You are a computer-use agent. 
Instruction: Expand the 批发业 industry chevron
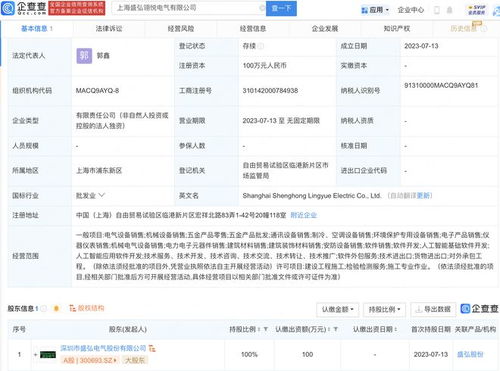[102, 195]
